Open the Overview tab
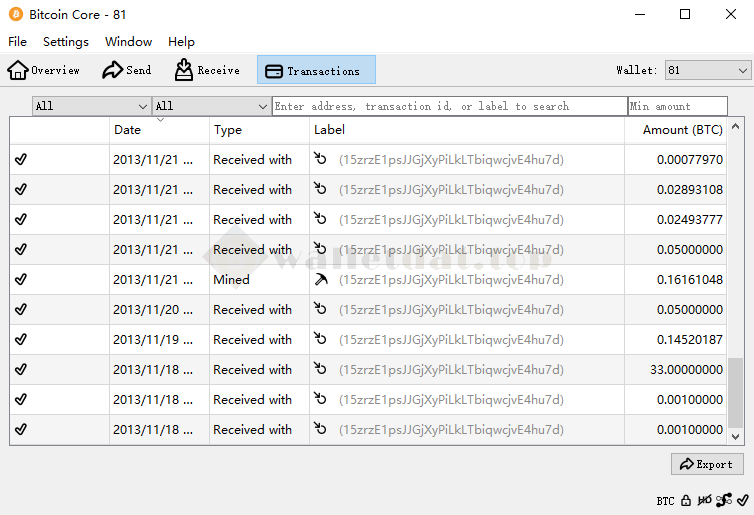 click(x=44, y=70)
